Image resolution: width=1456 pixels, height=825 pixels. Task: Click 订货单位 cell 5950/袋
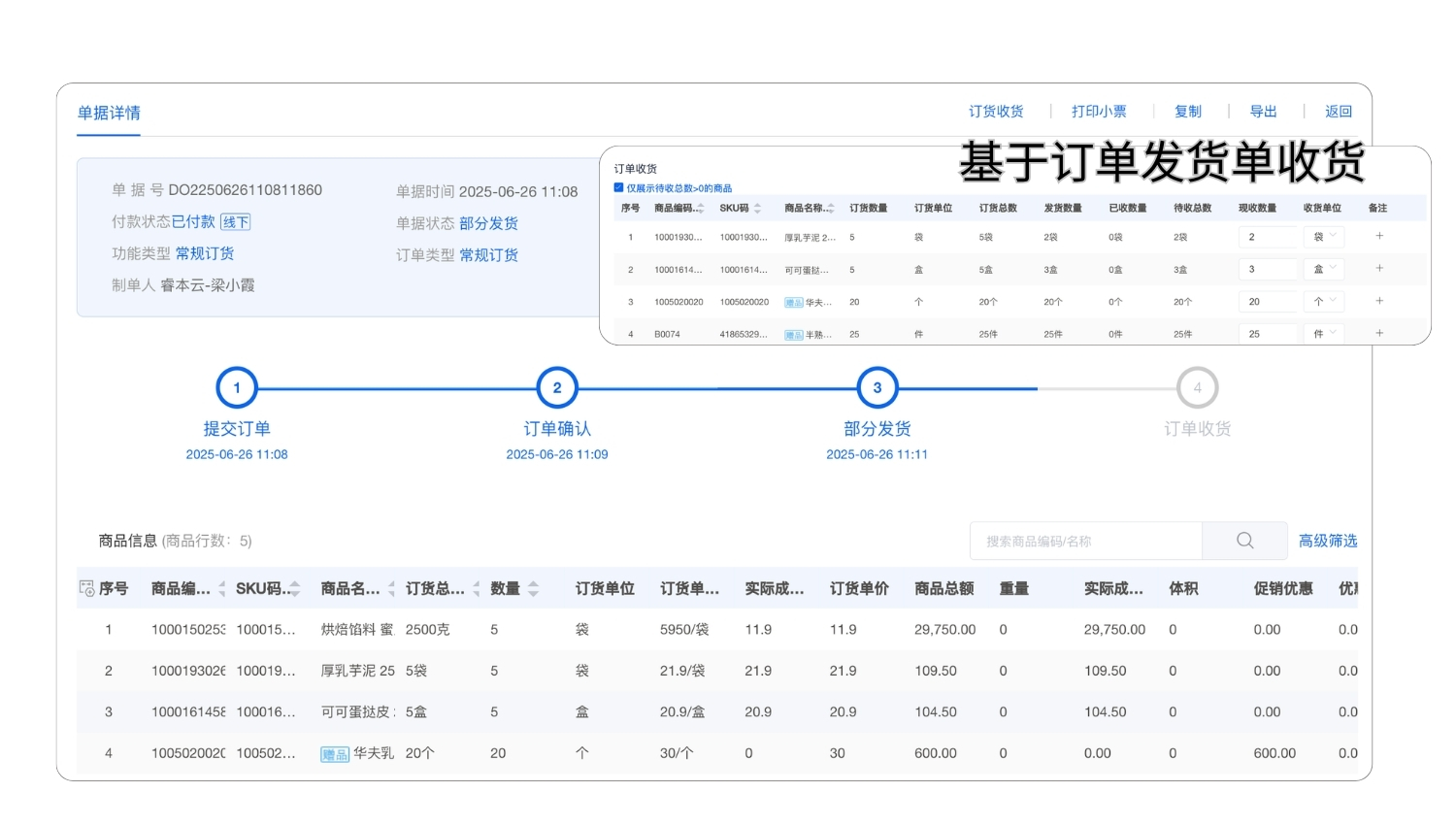[684, 630]
